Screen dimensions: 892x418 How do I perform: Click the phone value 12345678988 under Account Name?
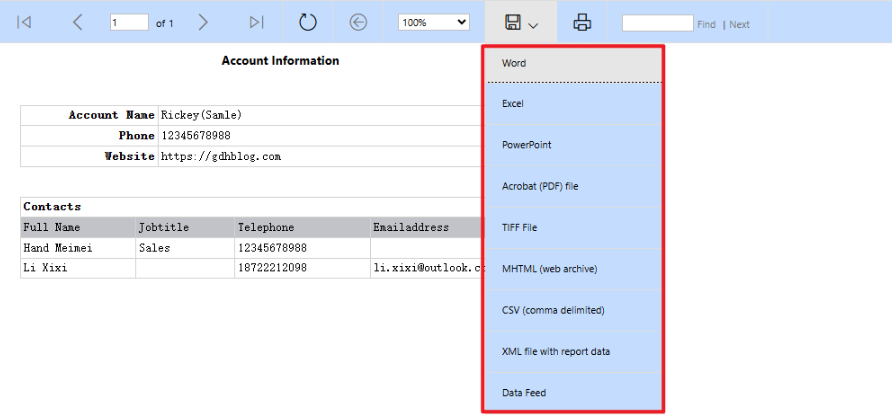[x=196, y=136]
